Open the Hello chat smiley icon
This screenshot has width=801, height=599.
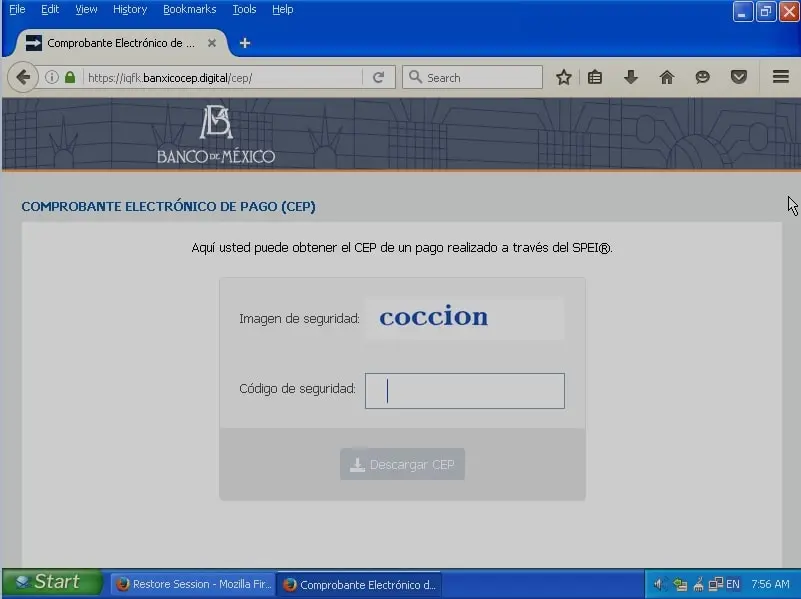pos(703,78)
